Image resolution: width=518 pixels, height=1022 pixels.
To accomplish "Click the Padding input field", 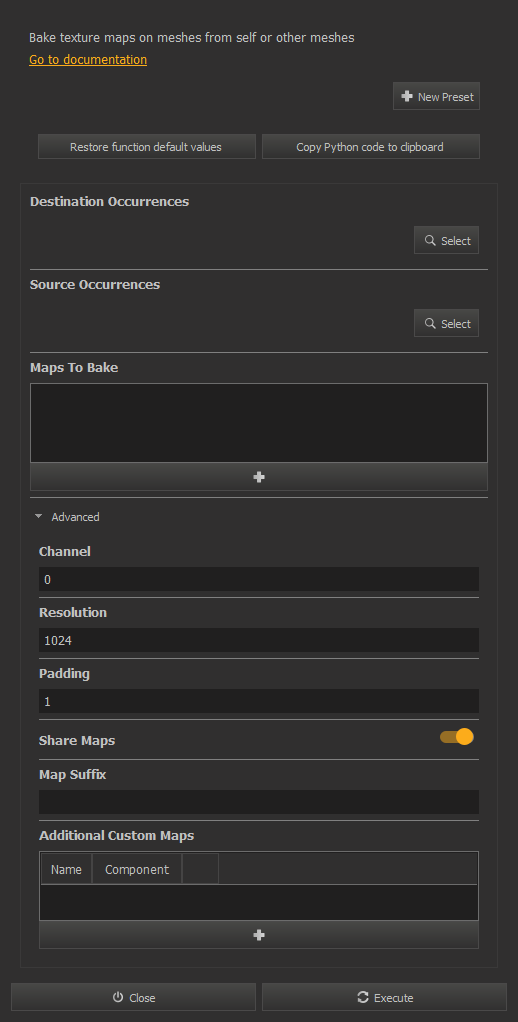I will pos(259,701).
